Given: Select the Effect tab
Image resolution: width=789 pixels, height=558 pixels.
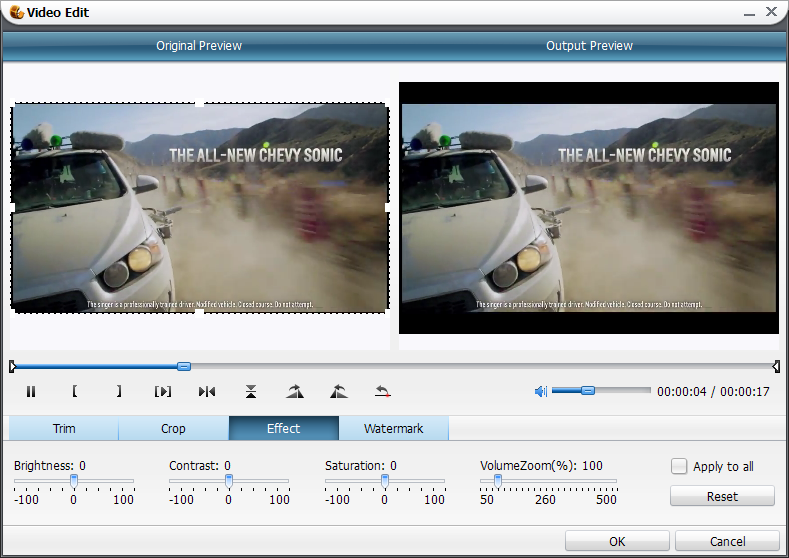Looking at the screenshot, I should (283, 429).
